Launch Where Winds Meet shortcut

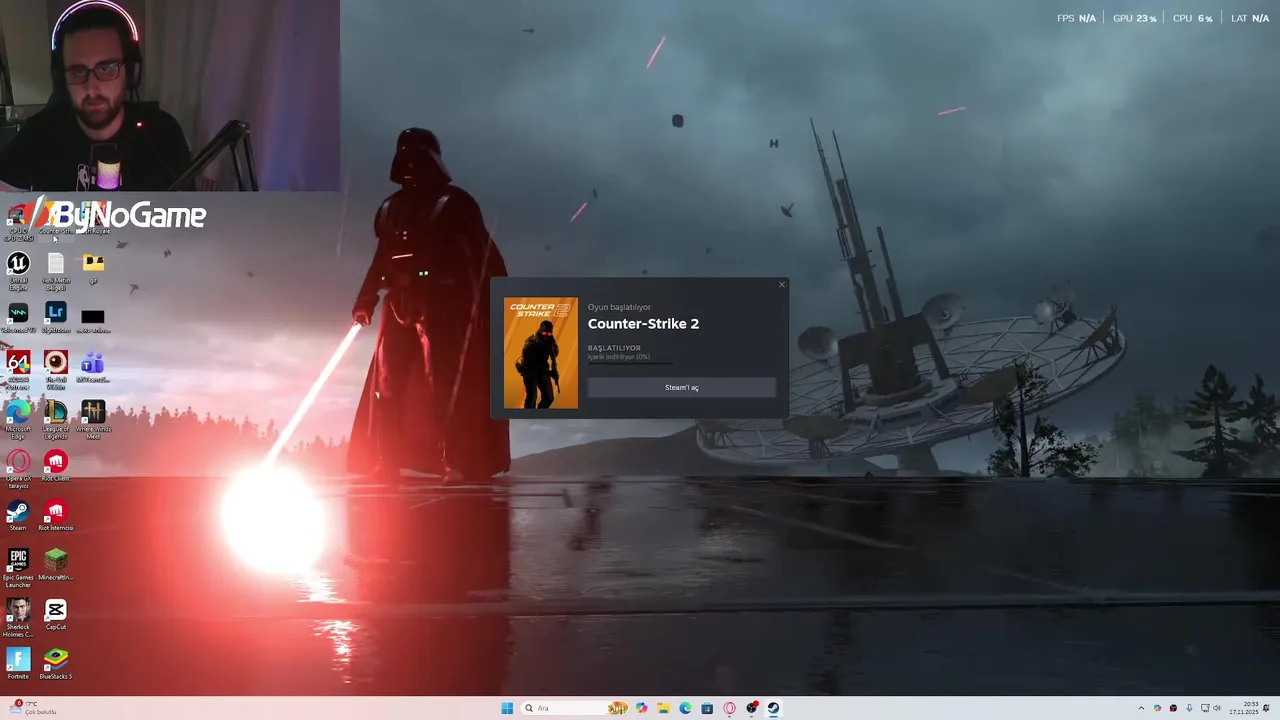coord(93,418)
